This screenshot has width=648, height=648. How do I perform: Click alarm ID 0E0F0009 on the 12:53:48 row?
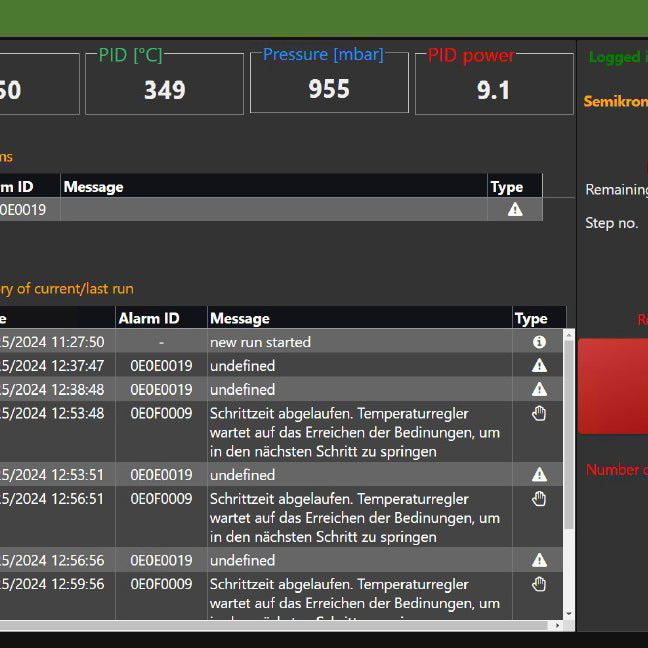pos(161,413)
